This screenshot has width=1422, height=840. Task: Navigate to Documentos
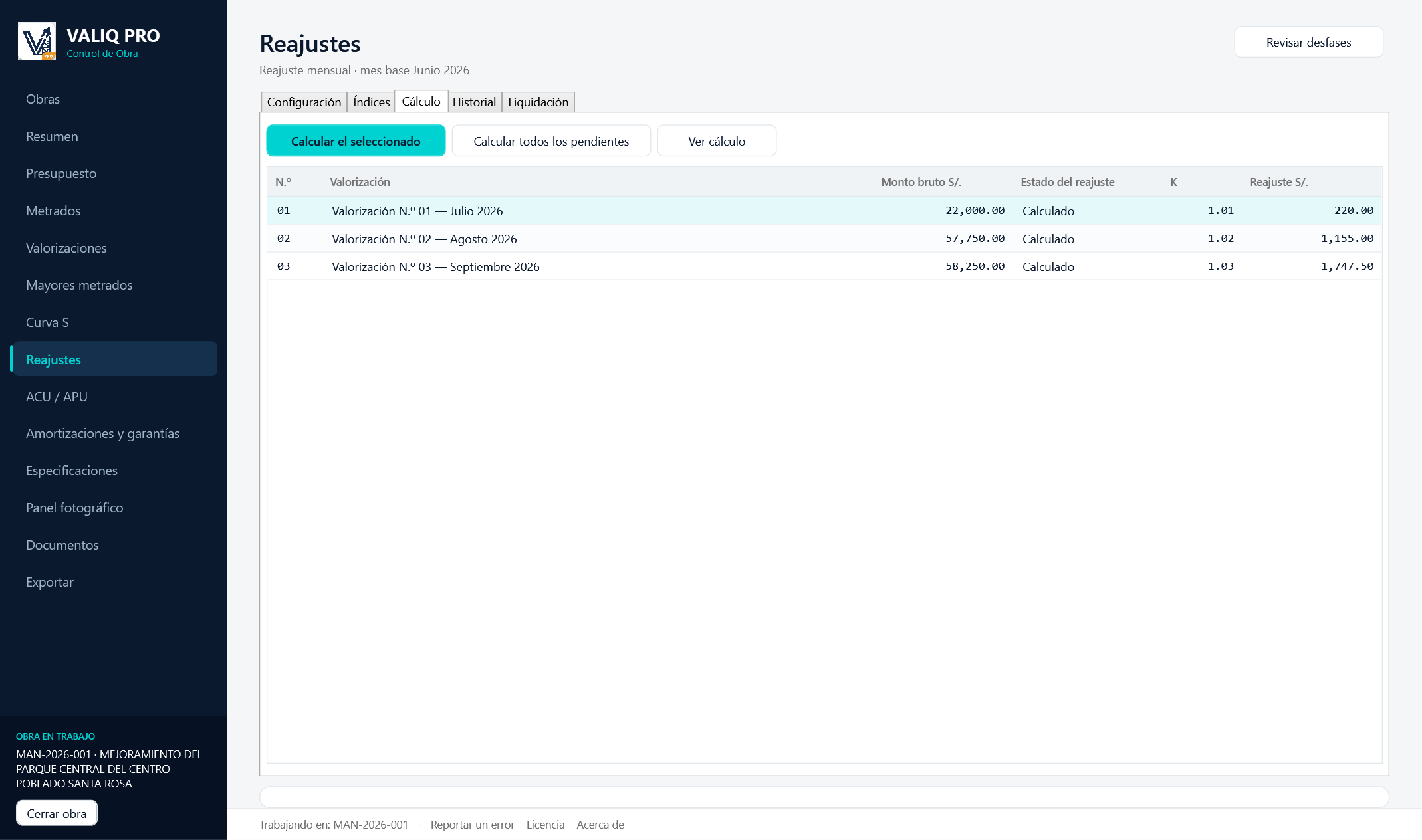[62, 545]
